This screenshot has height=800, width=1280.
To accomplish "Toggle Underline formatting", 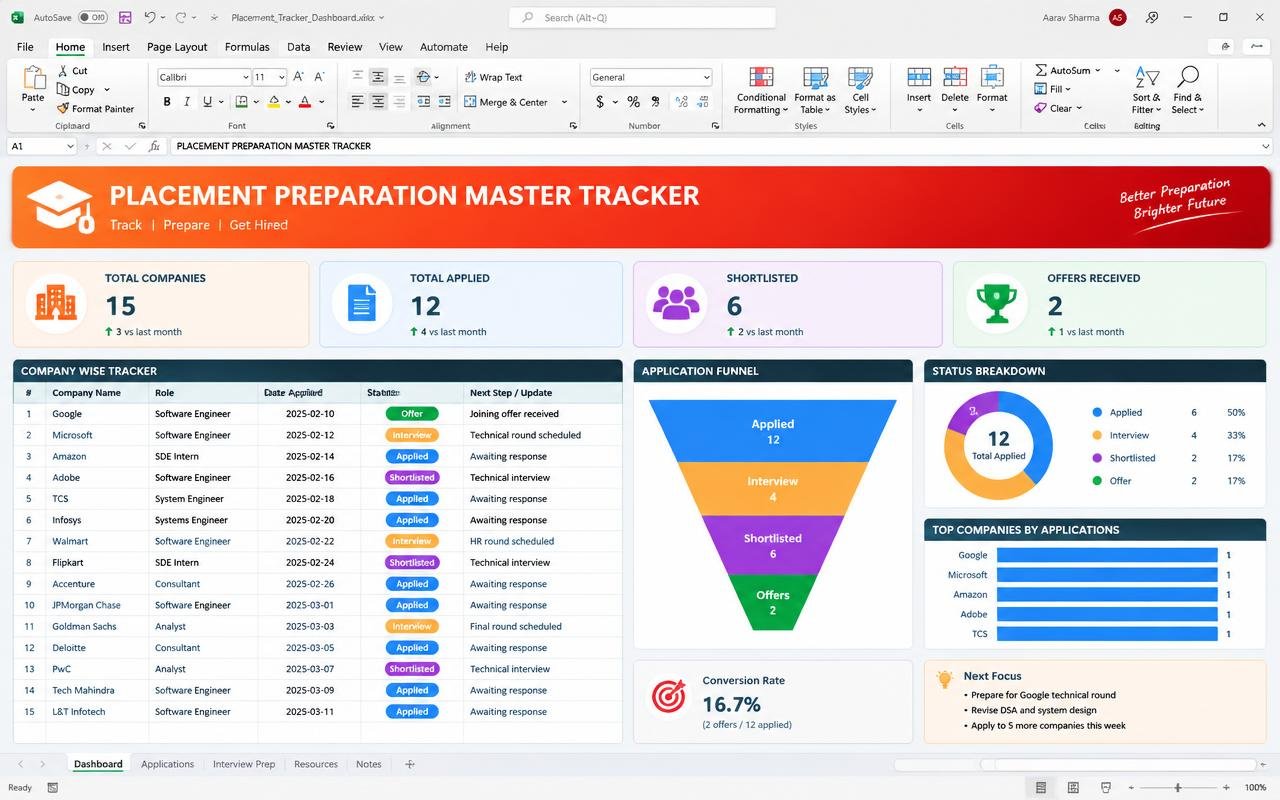I will (207, 102).
